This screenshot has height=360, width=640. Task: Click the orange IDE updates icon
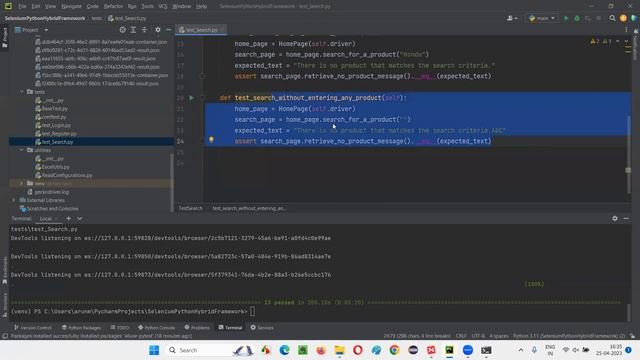click(x=623, y=18)
